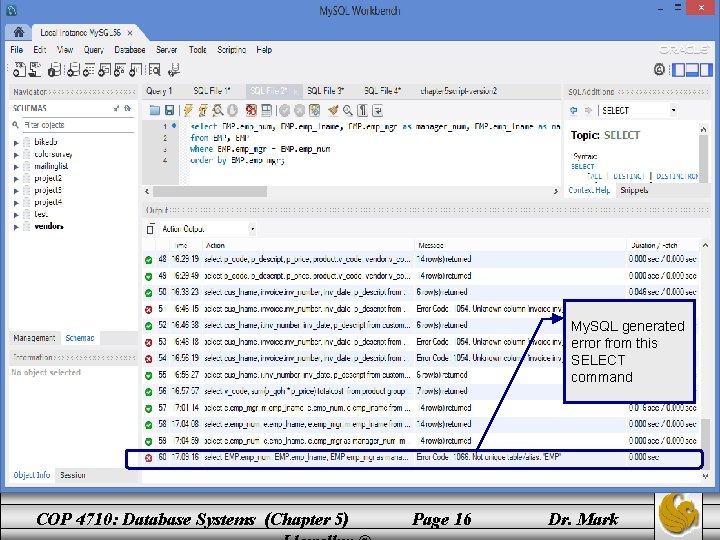
Task: Expand the vendors schema
Action: pos(16,226)
